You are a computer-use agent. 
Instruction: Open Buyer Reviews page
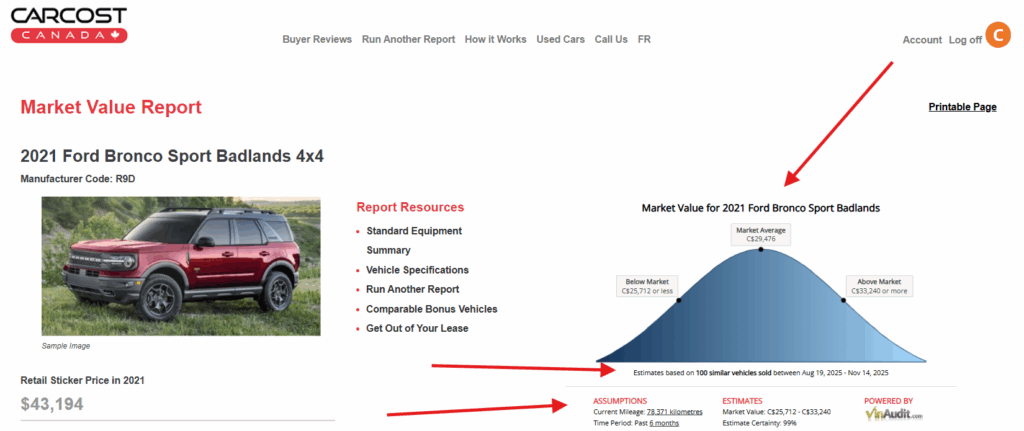click(317, 39)
